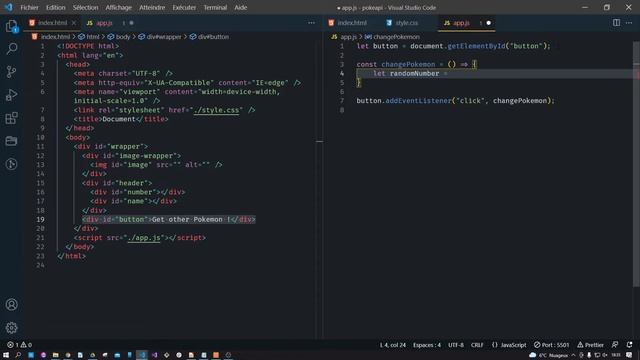
Task: Select body element in breadcrumb
Action: pyautogui.click(x=119, y=37)
